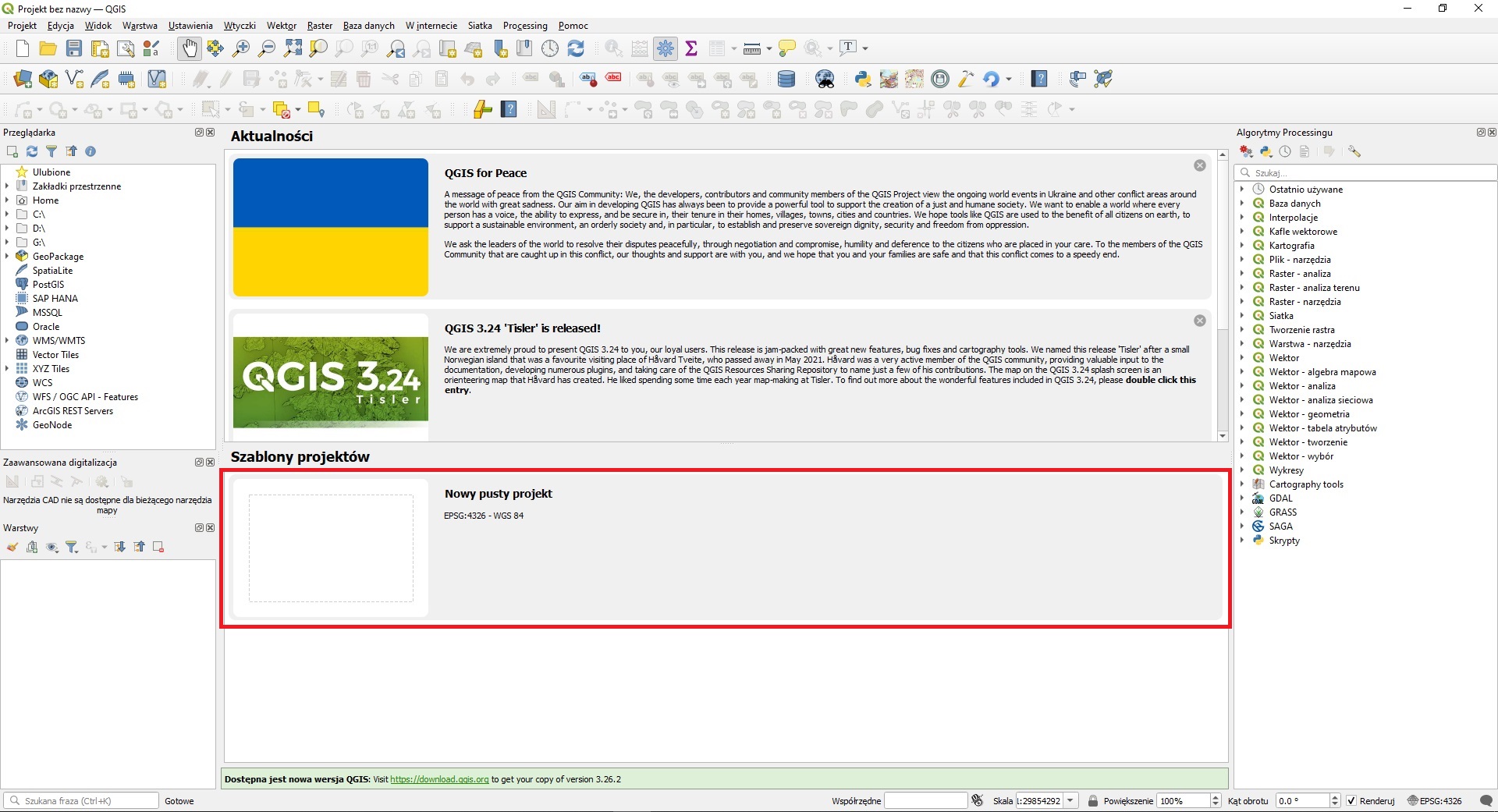This screenshot has width=1498, height=812.
Task: Toggle the Renderuj checkbox
Action: tap(1351, 801)
